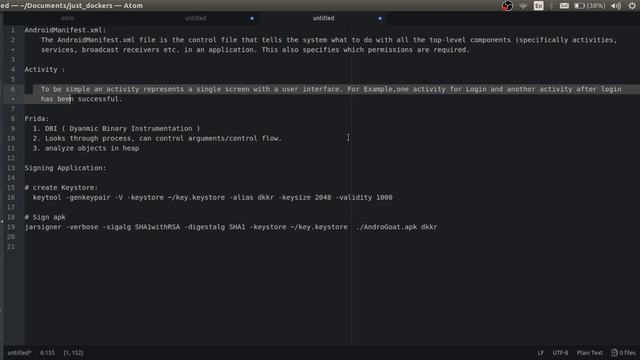Screen dimensions: 640x360
Task: Click the word 'successful.' on the highlighted line
Action: click(100, 99)
